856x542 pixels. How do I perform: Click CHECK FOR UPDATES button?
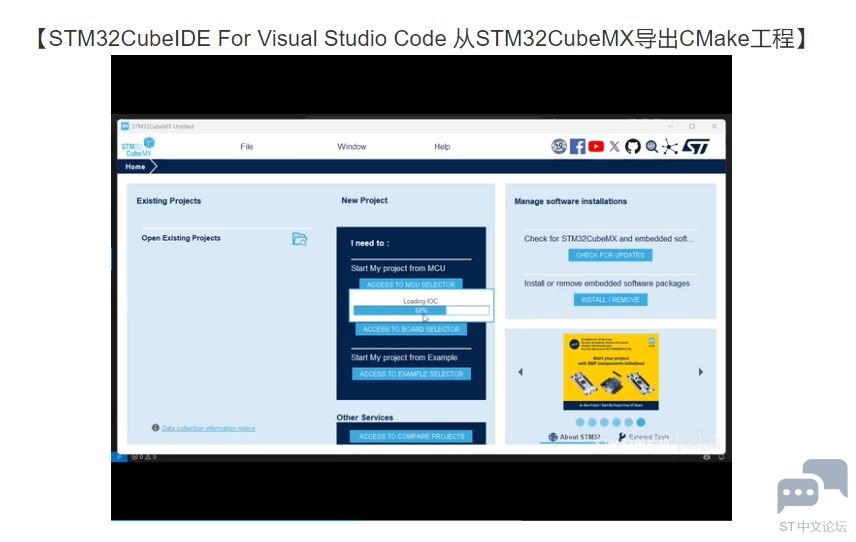tap(610, 255)
